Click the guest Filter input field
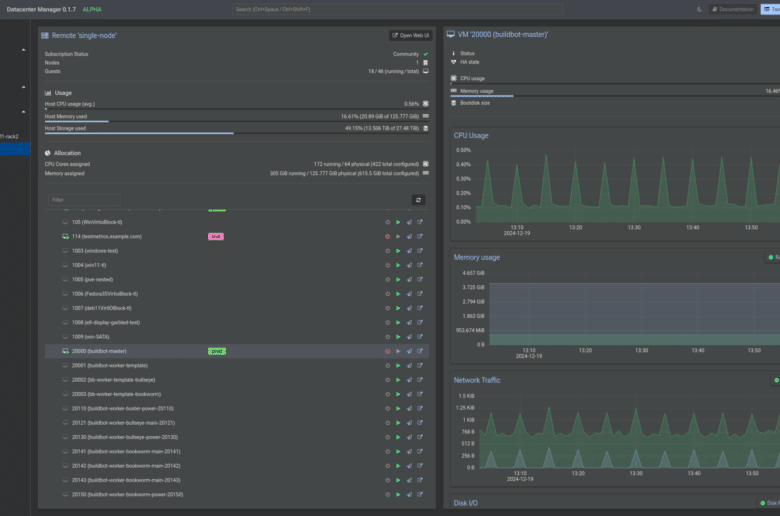Image resolution: width=780 pixels, height=516 pixels. pyautogui.click(x=84, y=200)
